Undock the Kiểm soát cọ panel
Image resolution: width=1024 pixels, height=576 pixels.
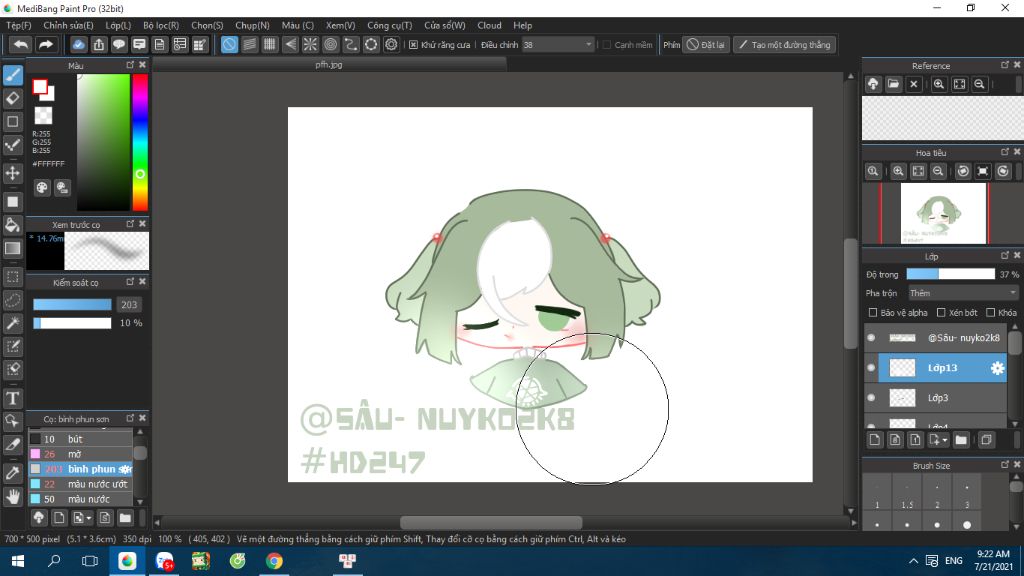(x=130, y=282)
